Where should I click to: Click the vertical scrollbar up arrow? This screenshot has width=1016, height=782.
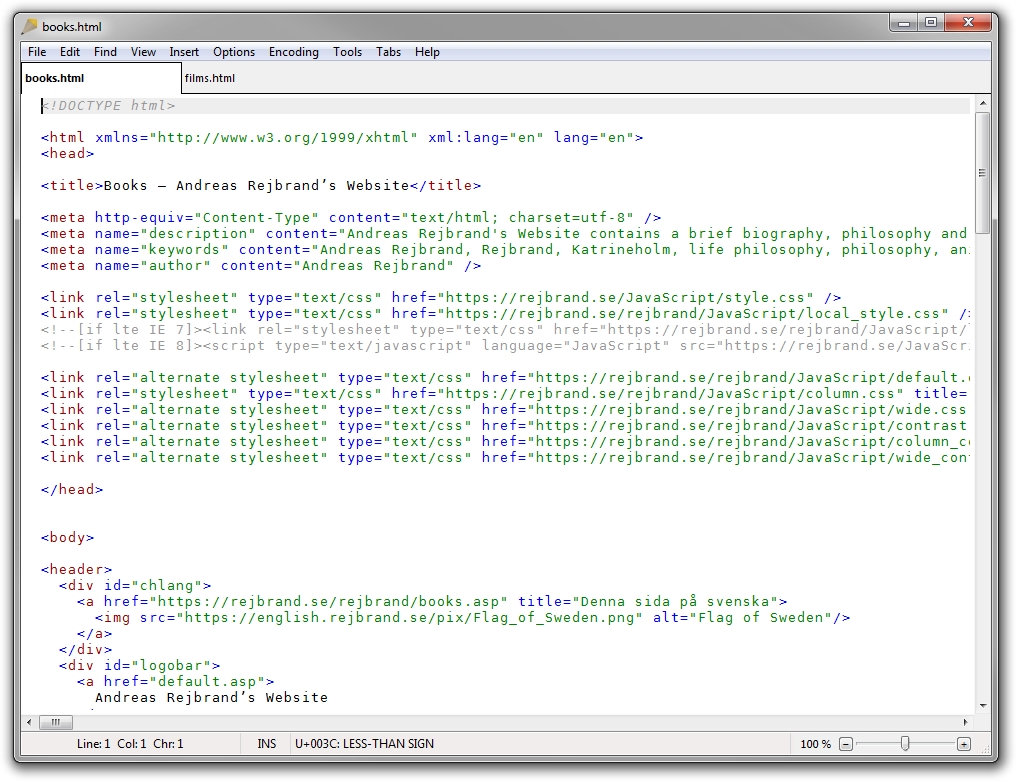coord(983,104)
